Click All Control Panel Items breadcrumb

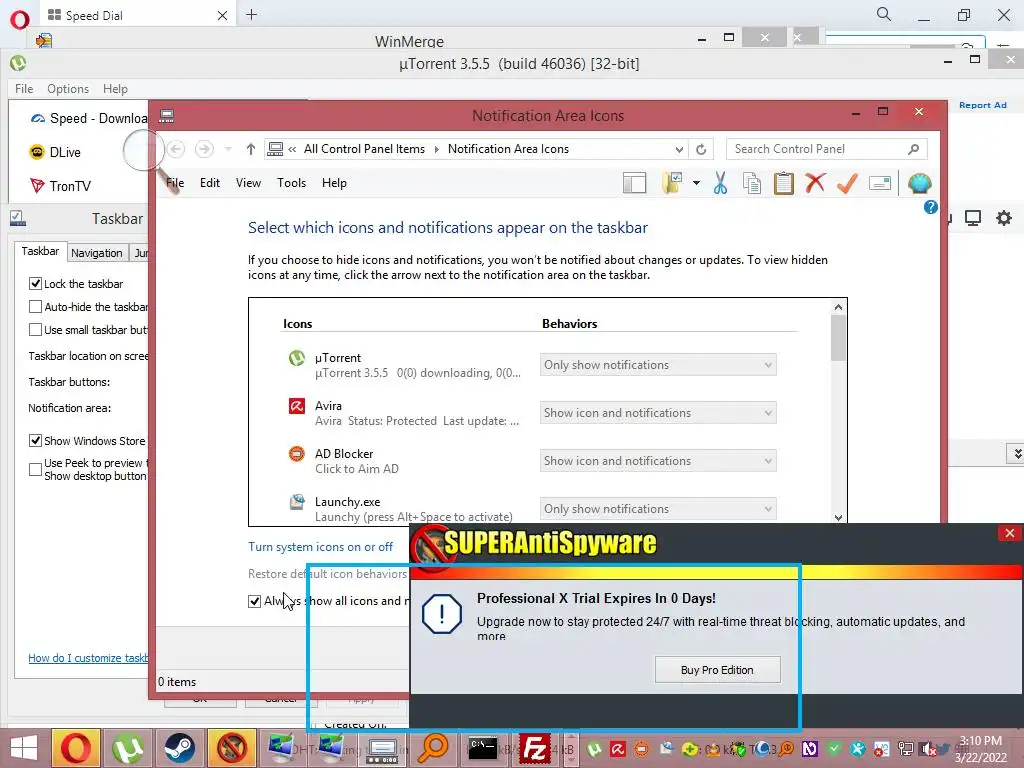coord(364,150)
